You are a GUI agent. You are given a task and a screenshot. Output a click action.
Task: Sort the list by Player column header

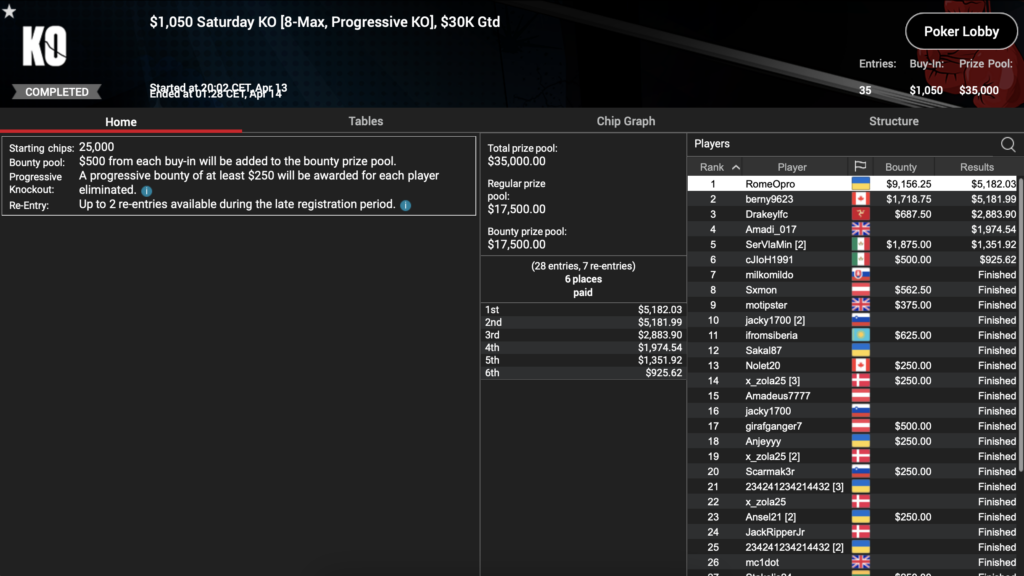coord(791,167)
